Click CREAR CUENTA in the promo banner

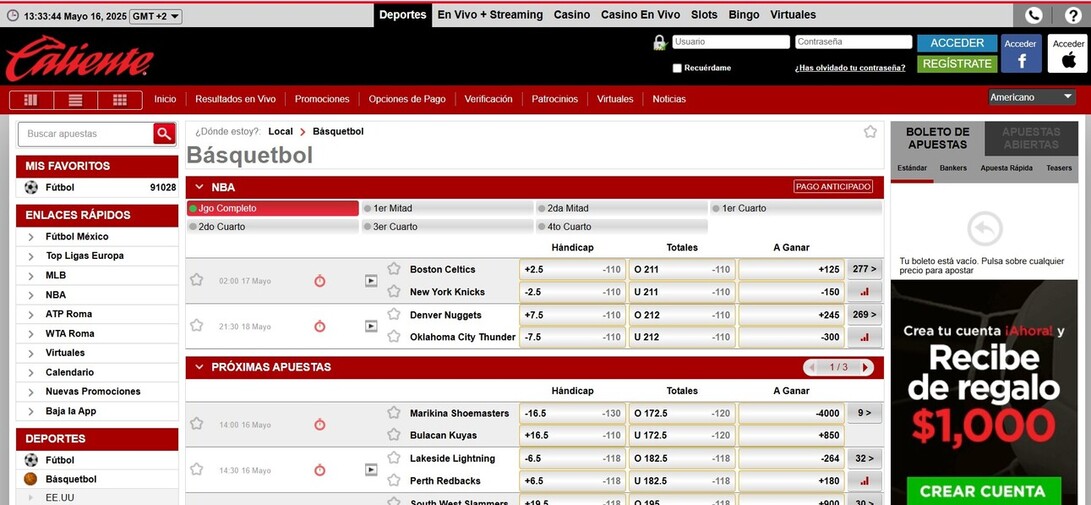point(983,491)
